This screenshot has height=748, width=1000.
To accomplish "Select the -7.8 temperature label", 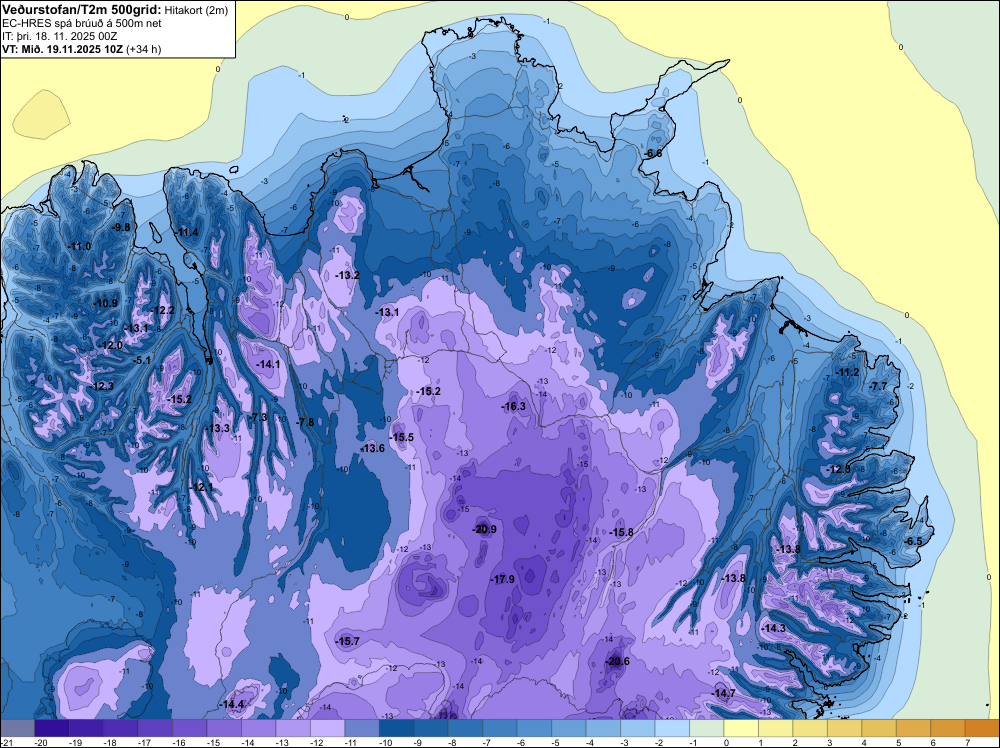I will (x=305, y=422).
